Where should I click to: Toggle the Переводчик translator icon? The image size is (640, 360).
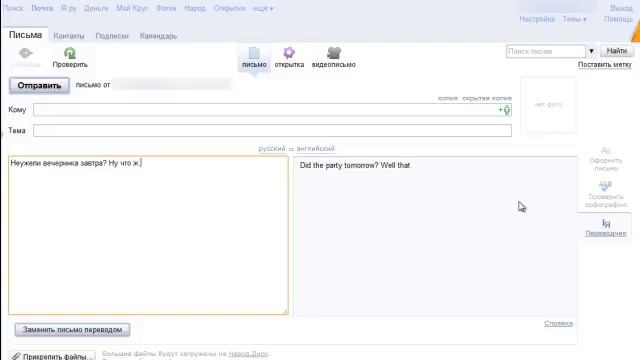click(606, 228)
